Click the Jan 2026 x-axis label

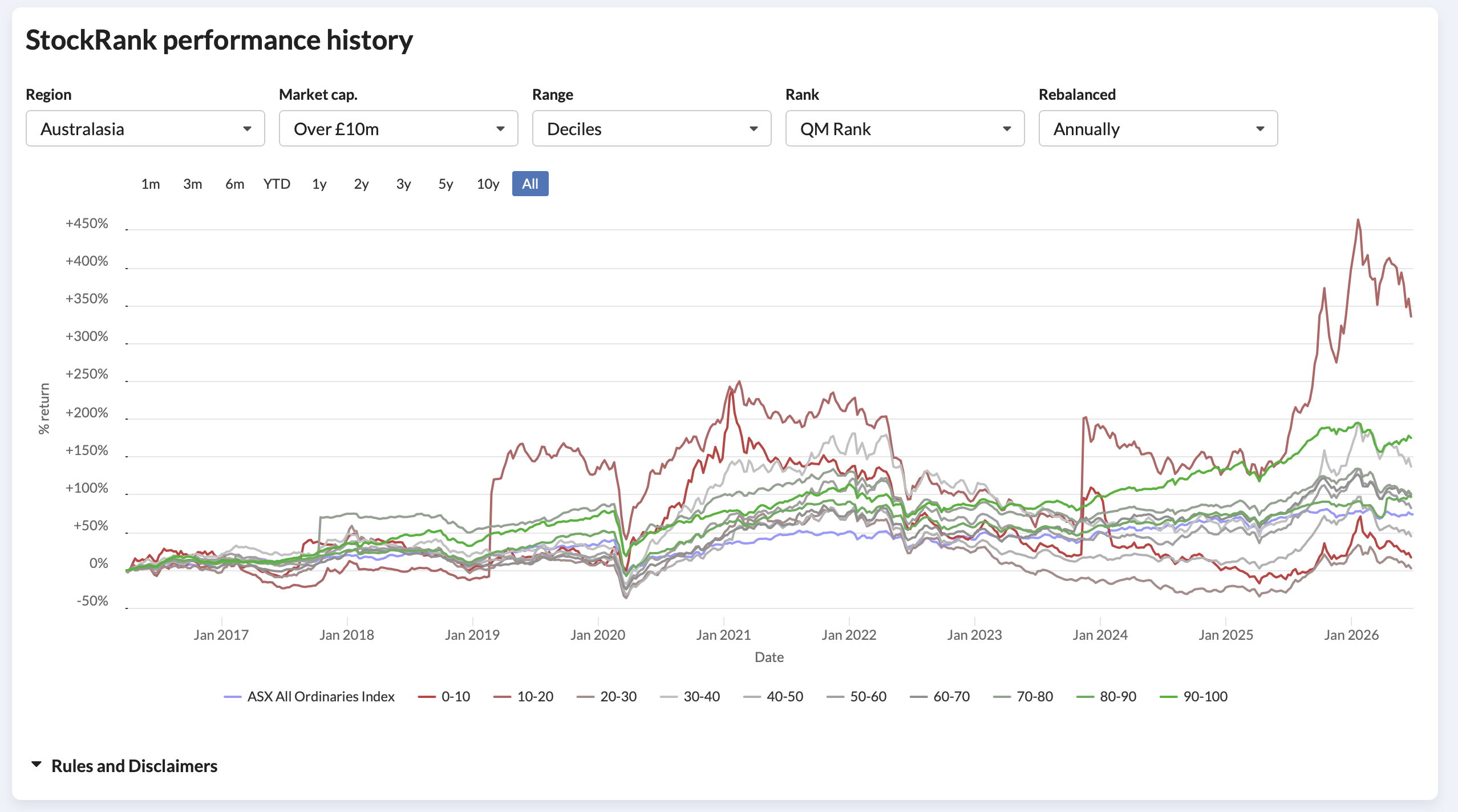click(x=1351, y=635)
